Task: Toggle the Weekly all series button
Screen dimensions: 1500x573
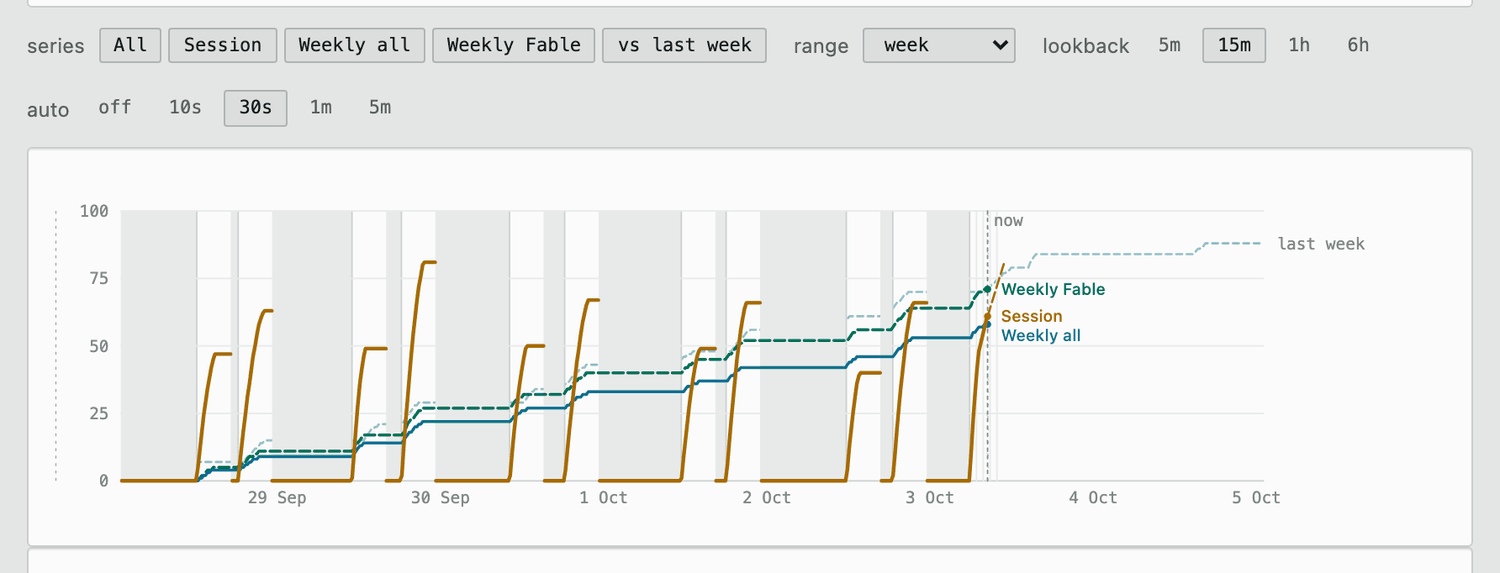Action: [x=355, y=45]
